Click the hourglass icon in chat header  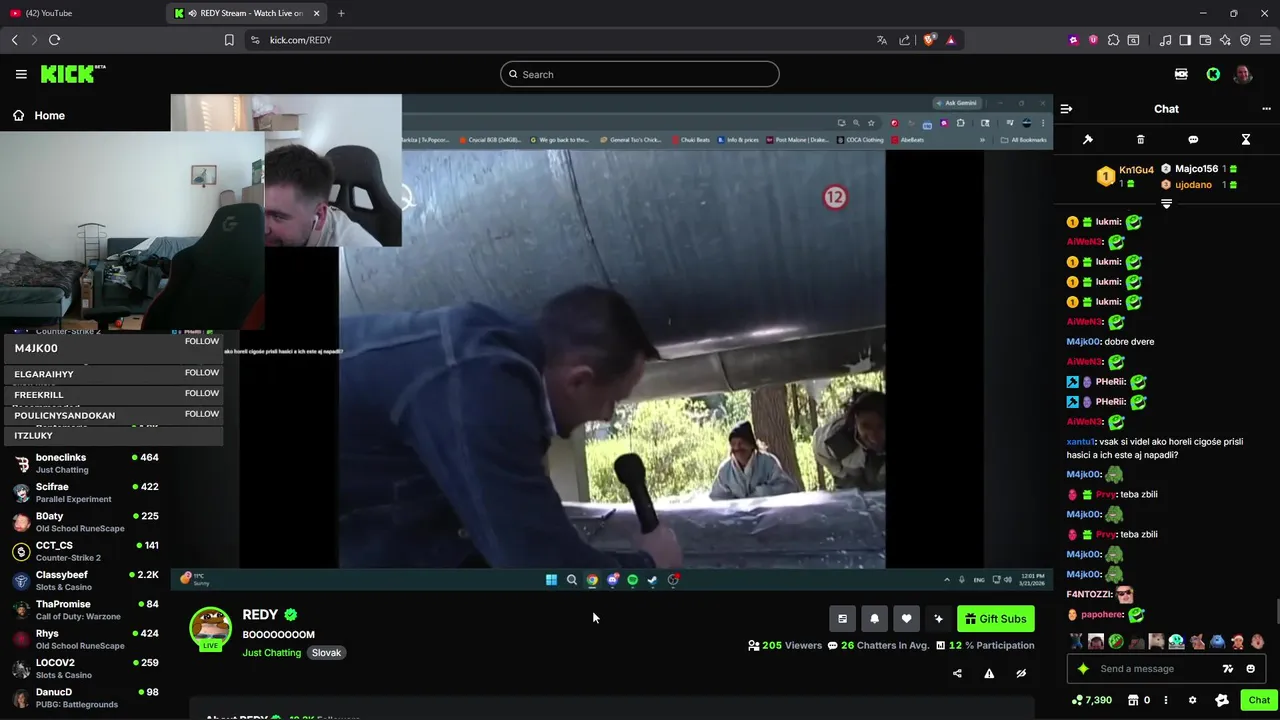pos(1246,140)
